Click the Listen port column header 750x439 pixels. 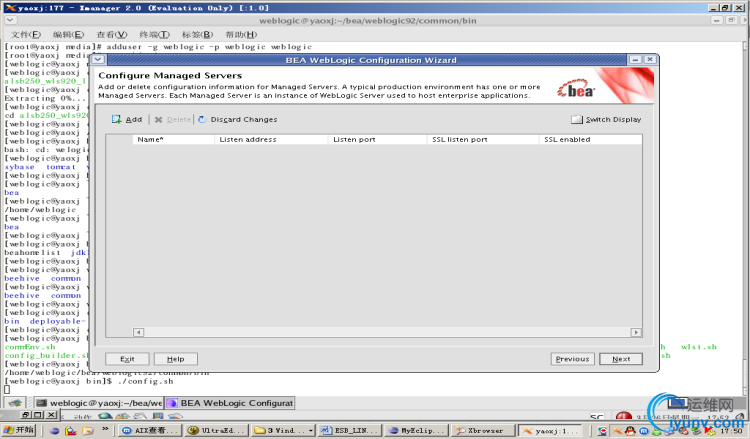pos(377,139)
